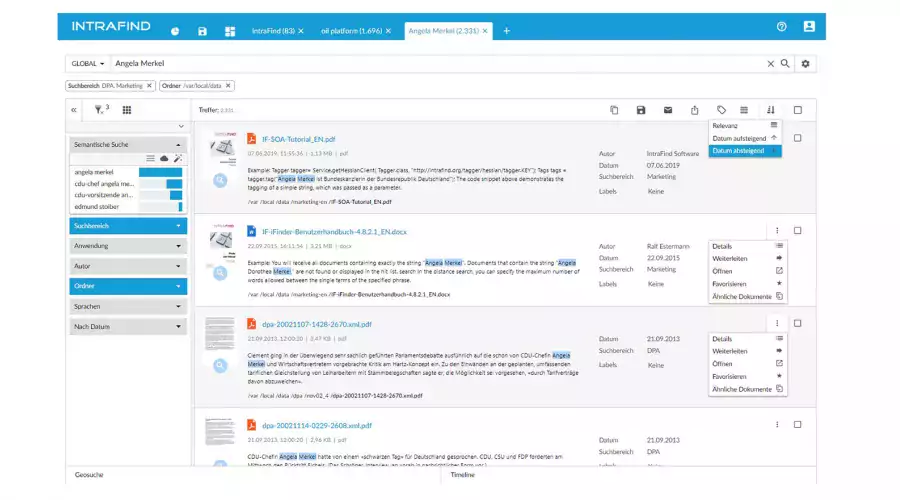The height and width of the screenshot is (500, 900).
Task: Open search settings gear icon
Action: (x=806, y=64)
